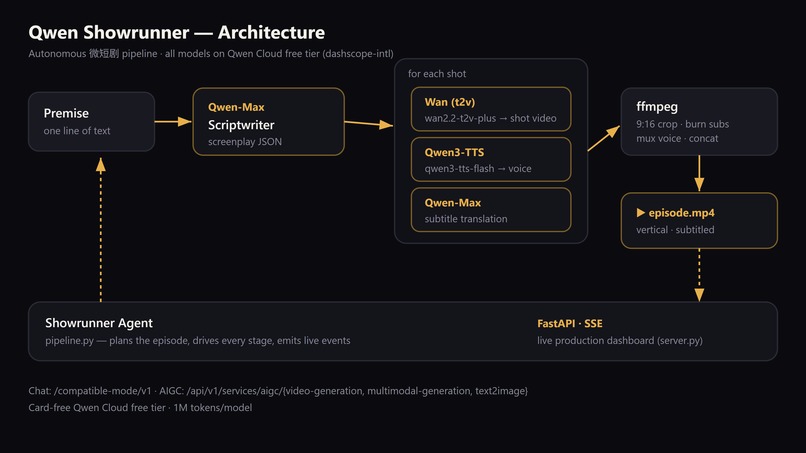Click the pipeline.py description line
This screenshot has height=453, width=806.
(x=198, y=340)
